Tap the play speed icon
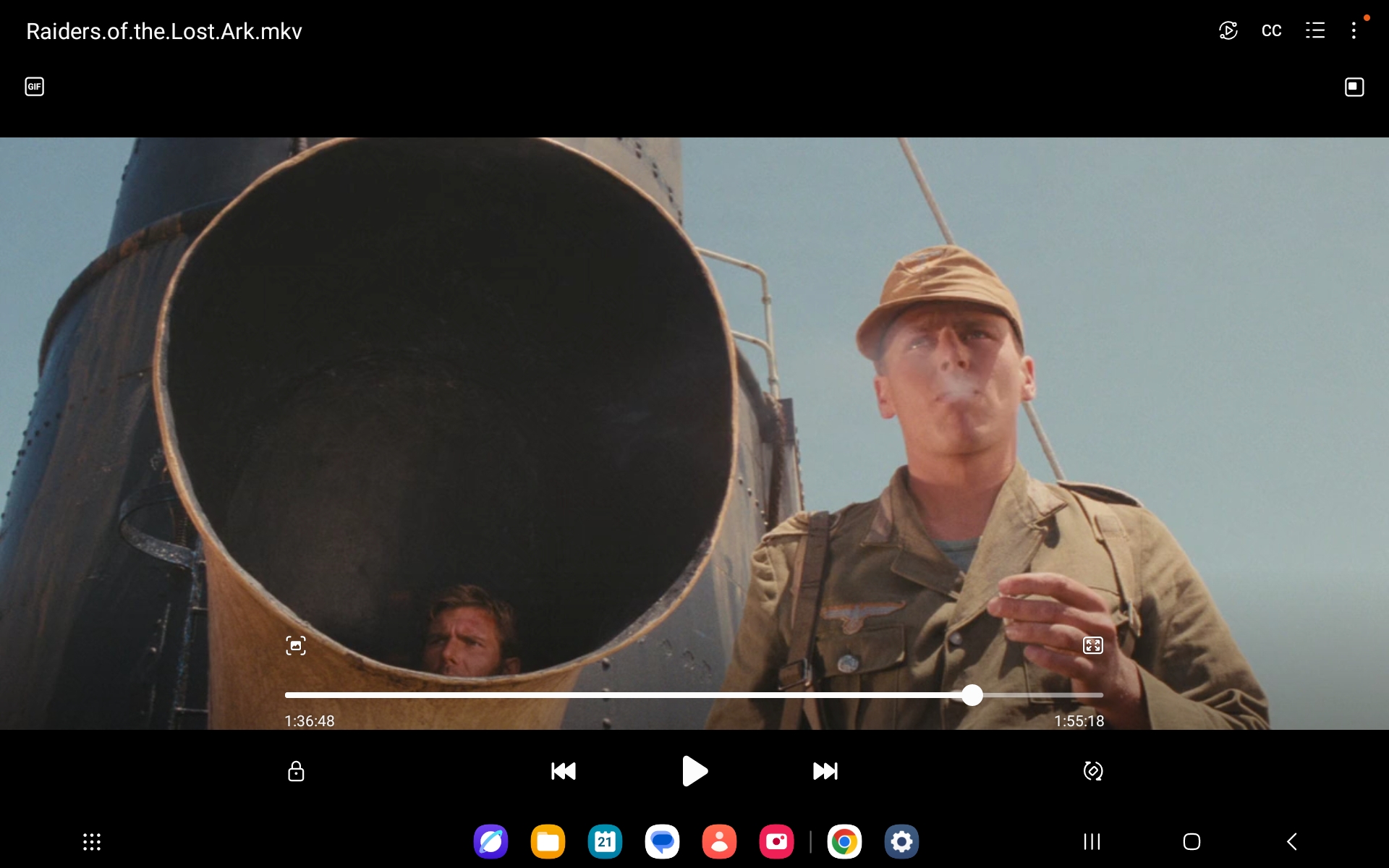 [1228, 30]
